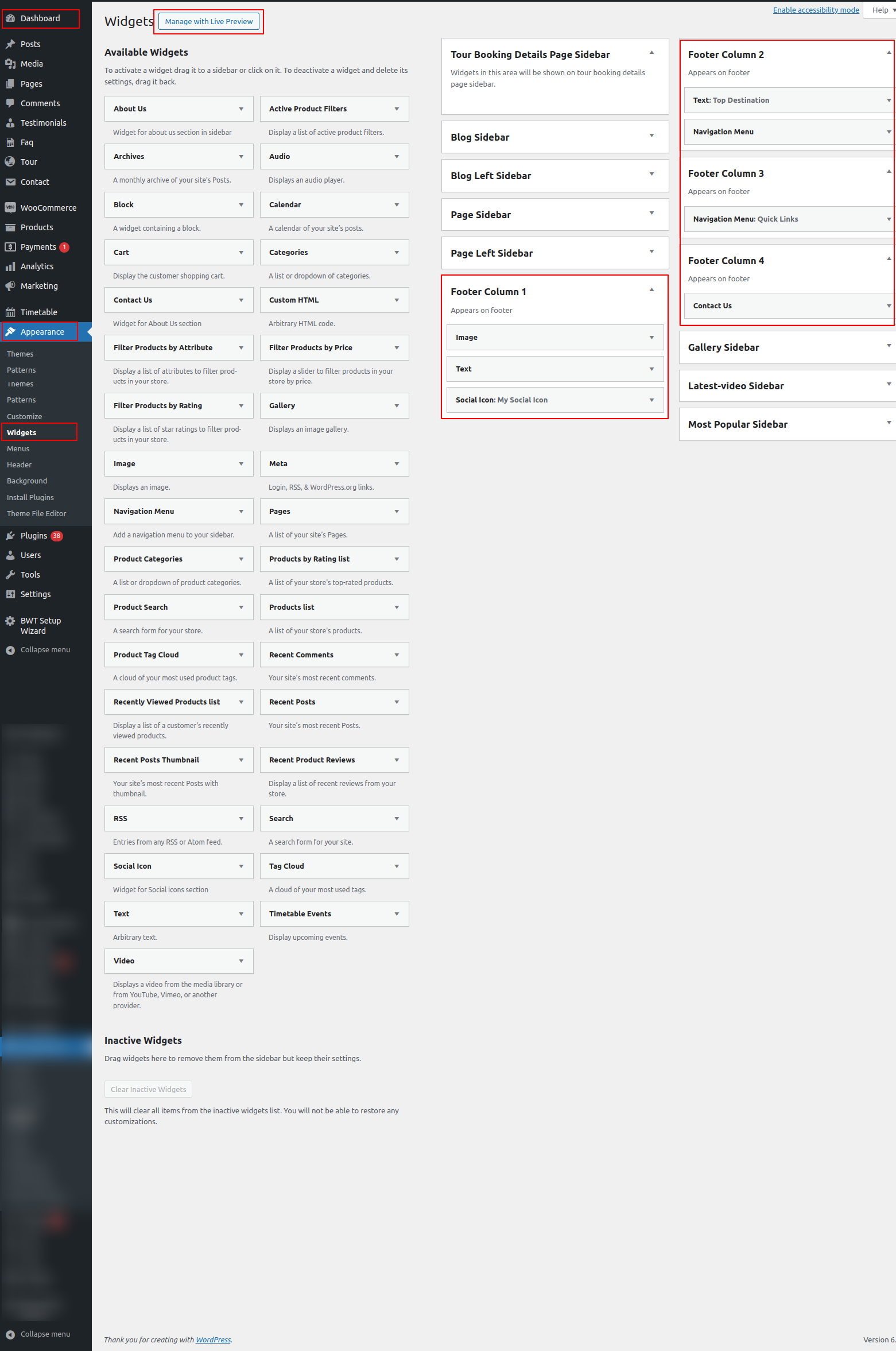Open the Theme File Editor submenu item
Image resolution: width=896 pixels, height=1351 pixels.
37,514
